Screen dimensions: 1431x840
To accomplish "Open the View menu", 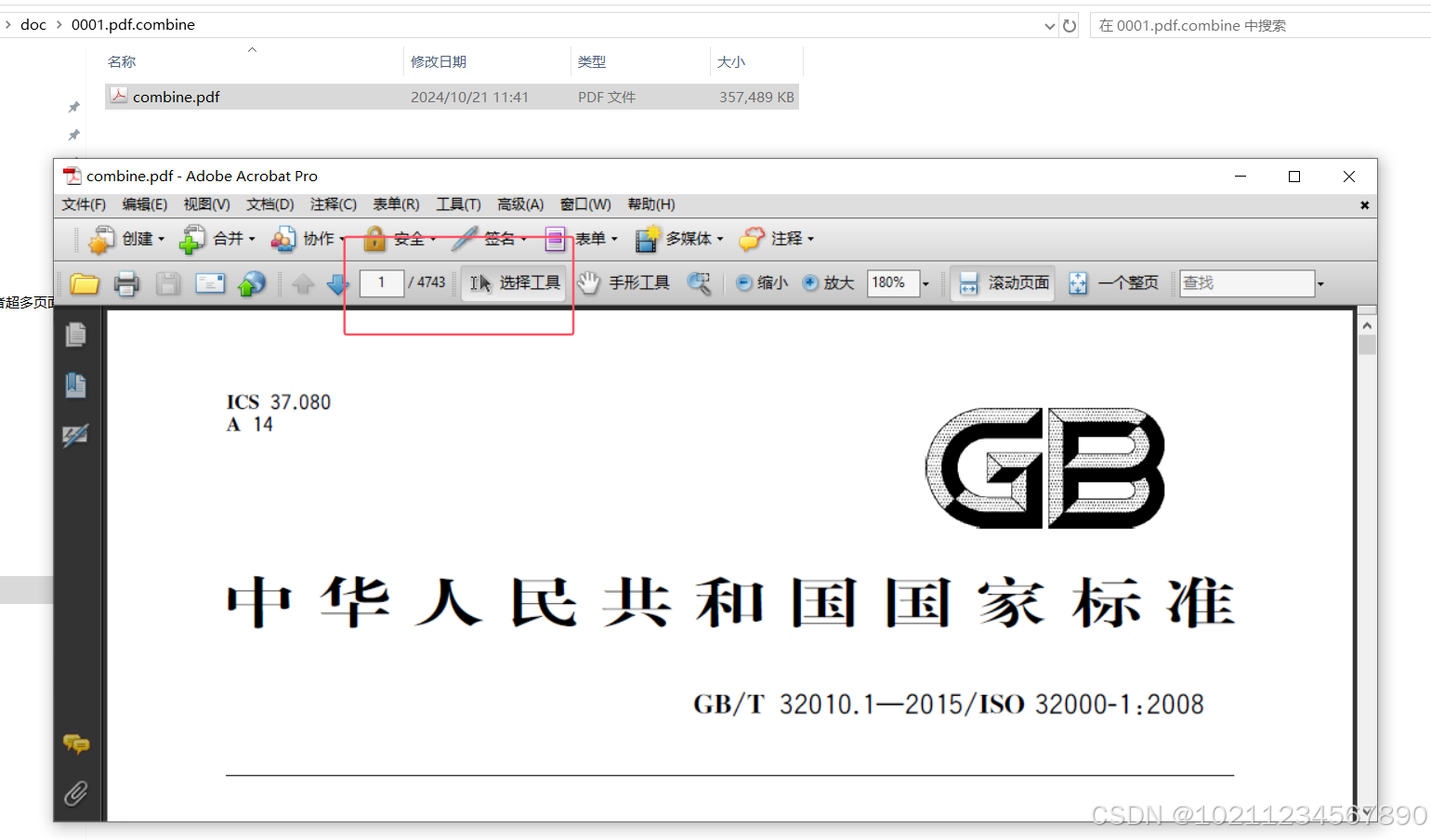I will pyautogui.click(x=206, y=204).
